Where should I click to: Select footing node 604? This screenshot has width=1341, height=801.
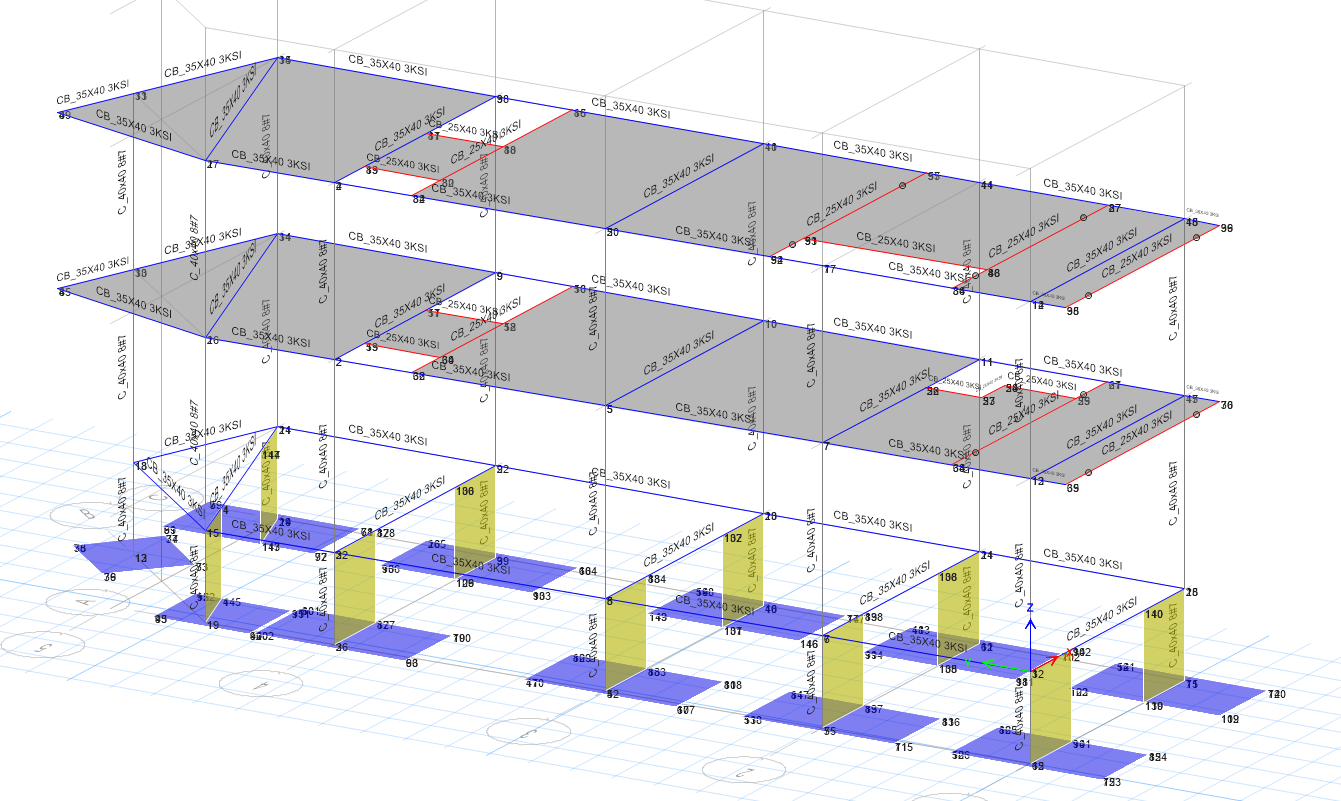coord(588,571)
